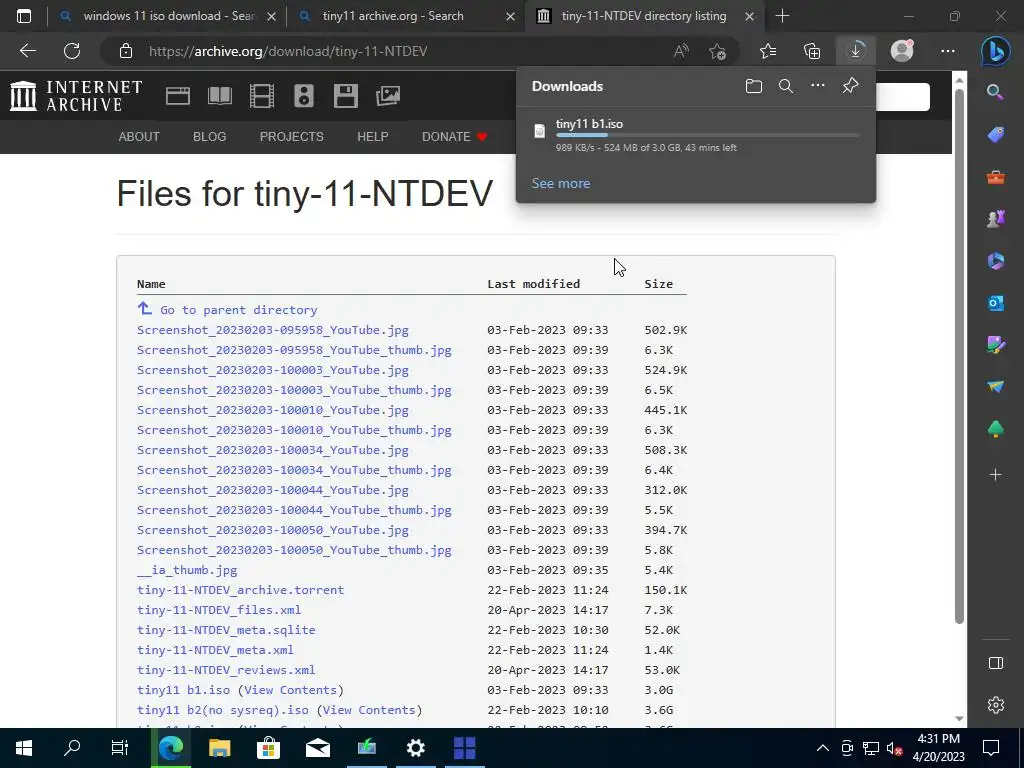This screenshot has width=1024, height=768.
Task: Open sidebar Games chess icon
Action: [x=995, y=219]
